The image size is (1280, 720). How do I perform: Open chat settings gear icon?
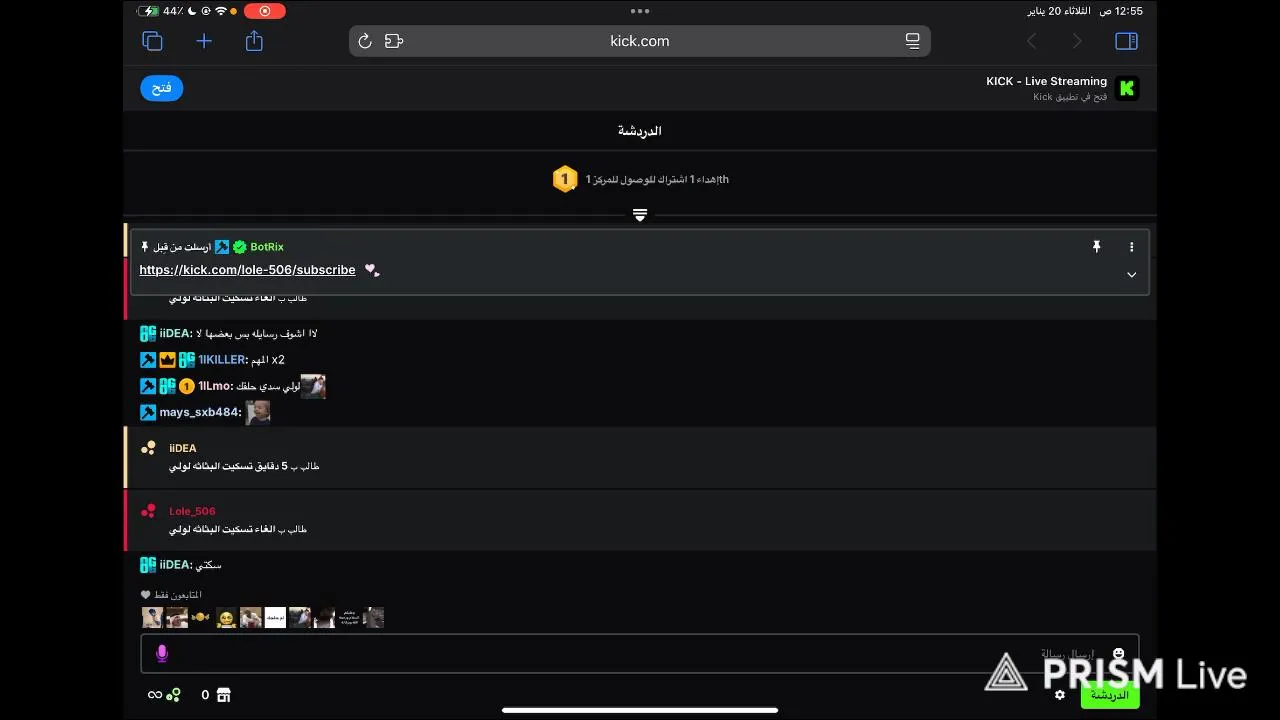1060,695
